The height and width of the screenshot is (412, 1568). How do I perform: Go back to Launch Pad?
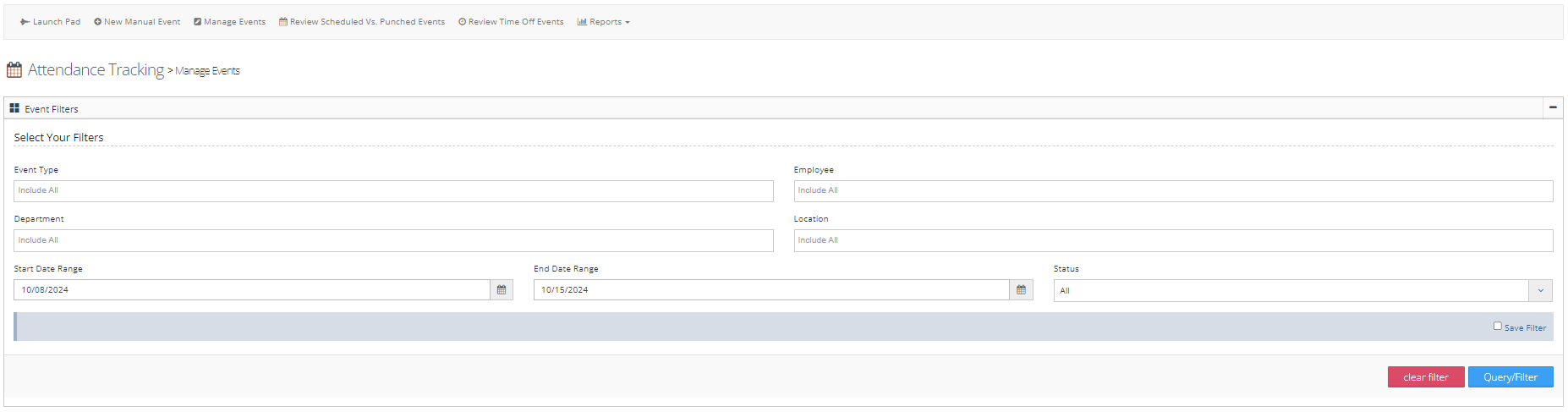(x=50, y=22)
